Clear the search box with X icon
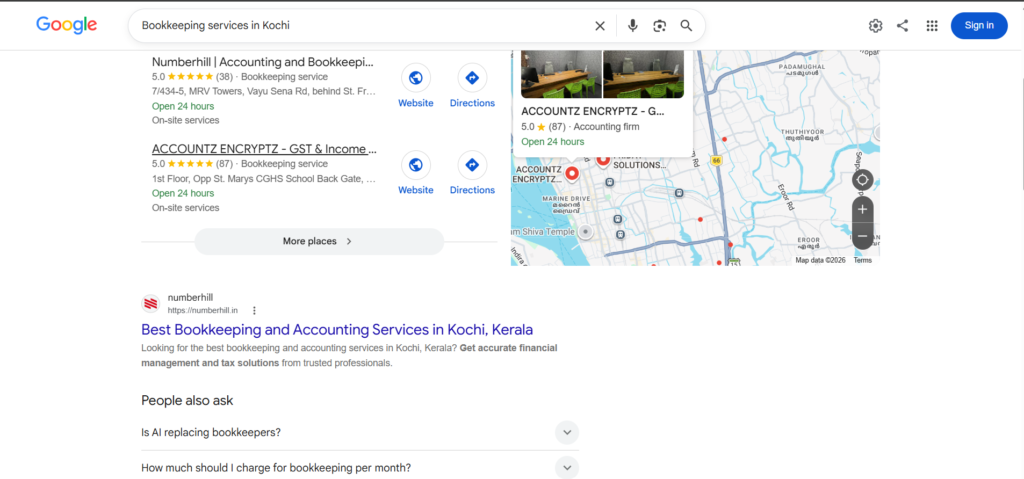This screenshot has width=1024, height=479. point(600,25)
